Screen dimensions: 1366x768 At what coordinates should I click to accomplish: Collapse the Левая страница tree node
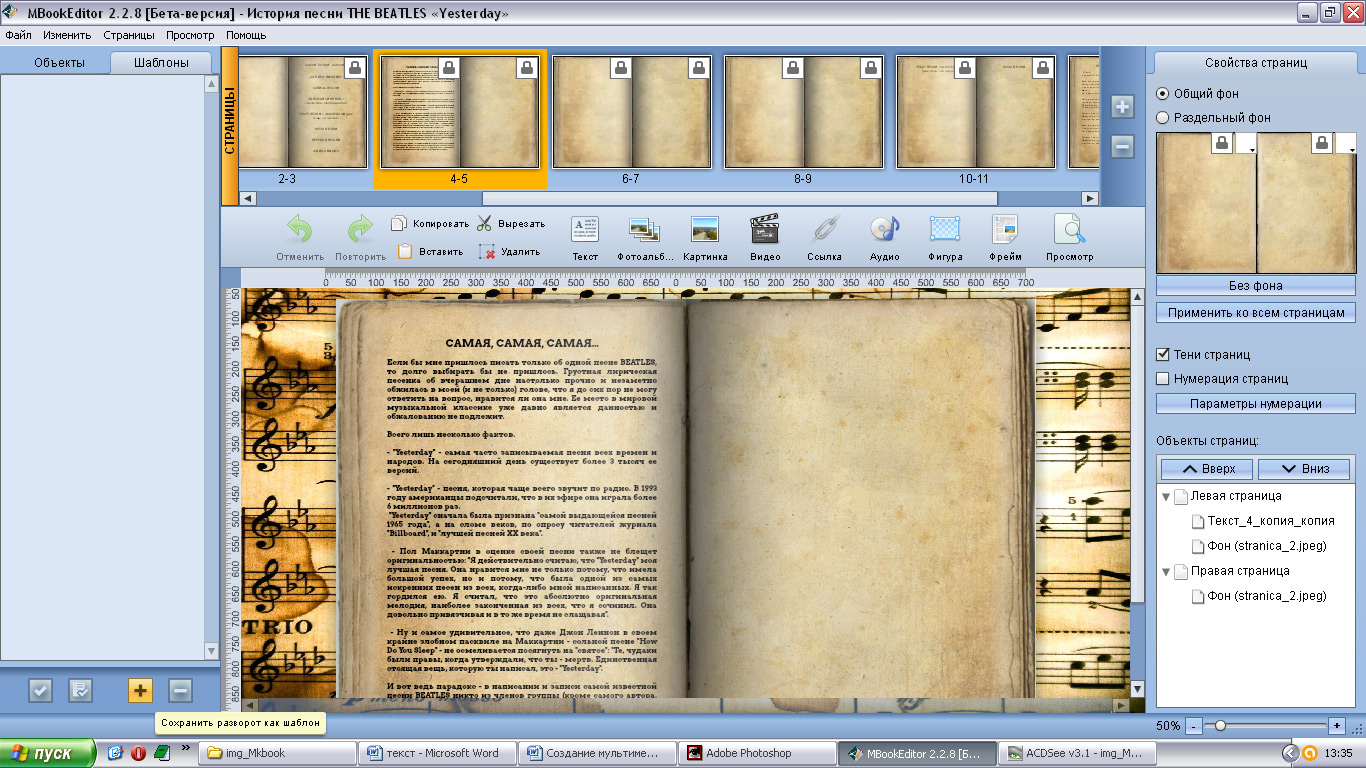[1166, 496]
